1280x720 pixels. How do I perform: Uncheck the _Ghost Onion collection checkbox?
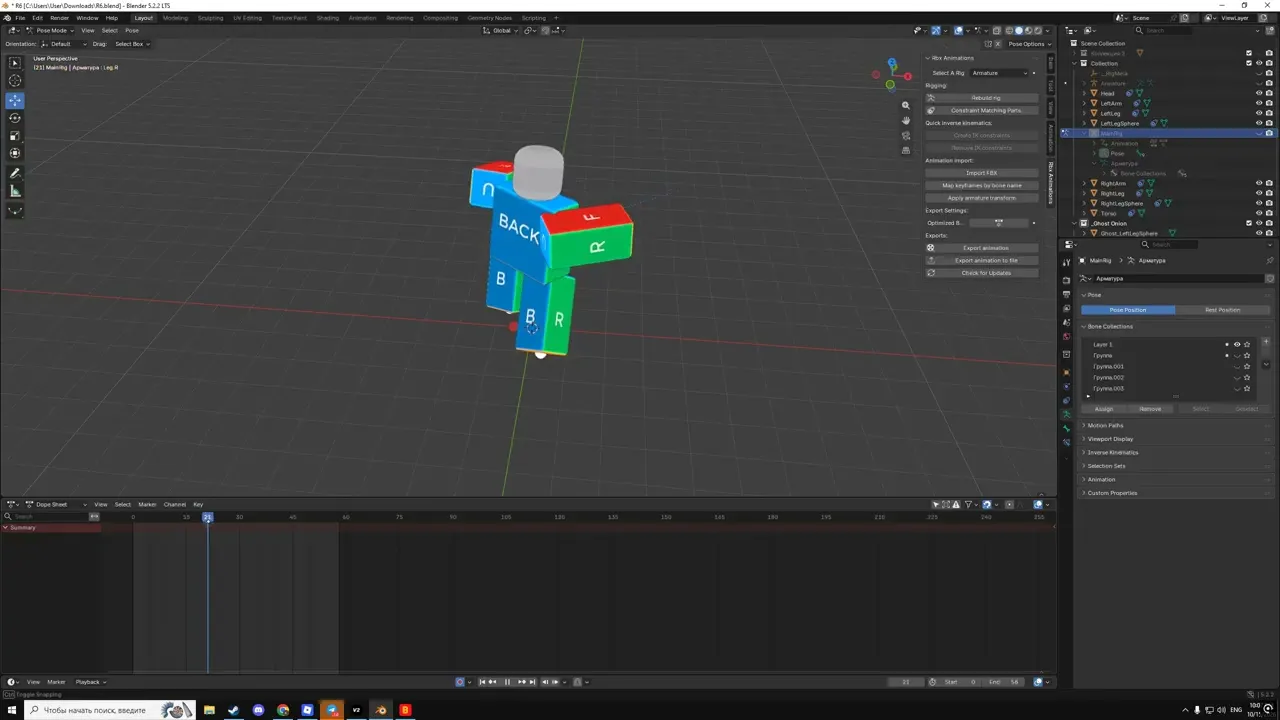click(1249, 223)
